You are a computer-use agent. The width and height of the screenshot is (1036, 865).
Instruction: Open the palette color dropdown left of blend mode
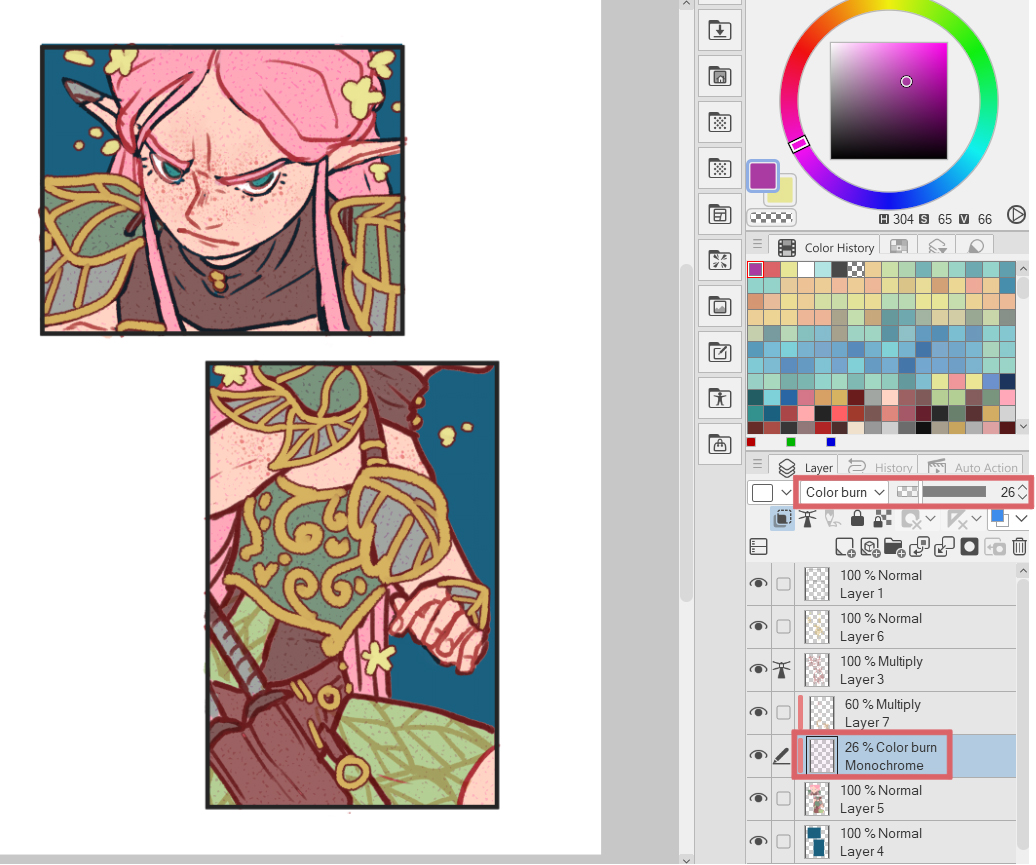pos(768,492)
